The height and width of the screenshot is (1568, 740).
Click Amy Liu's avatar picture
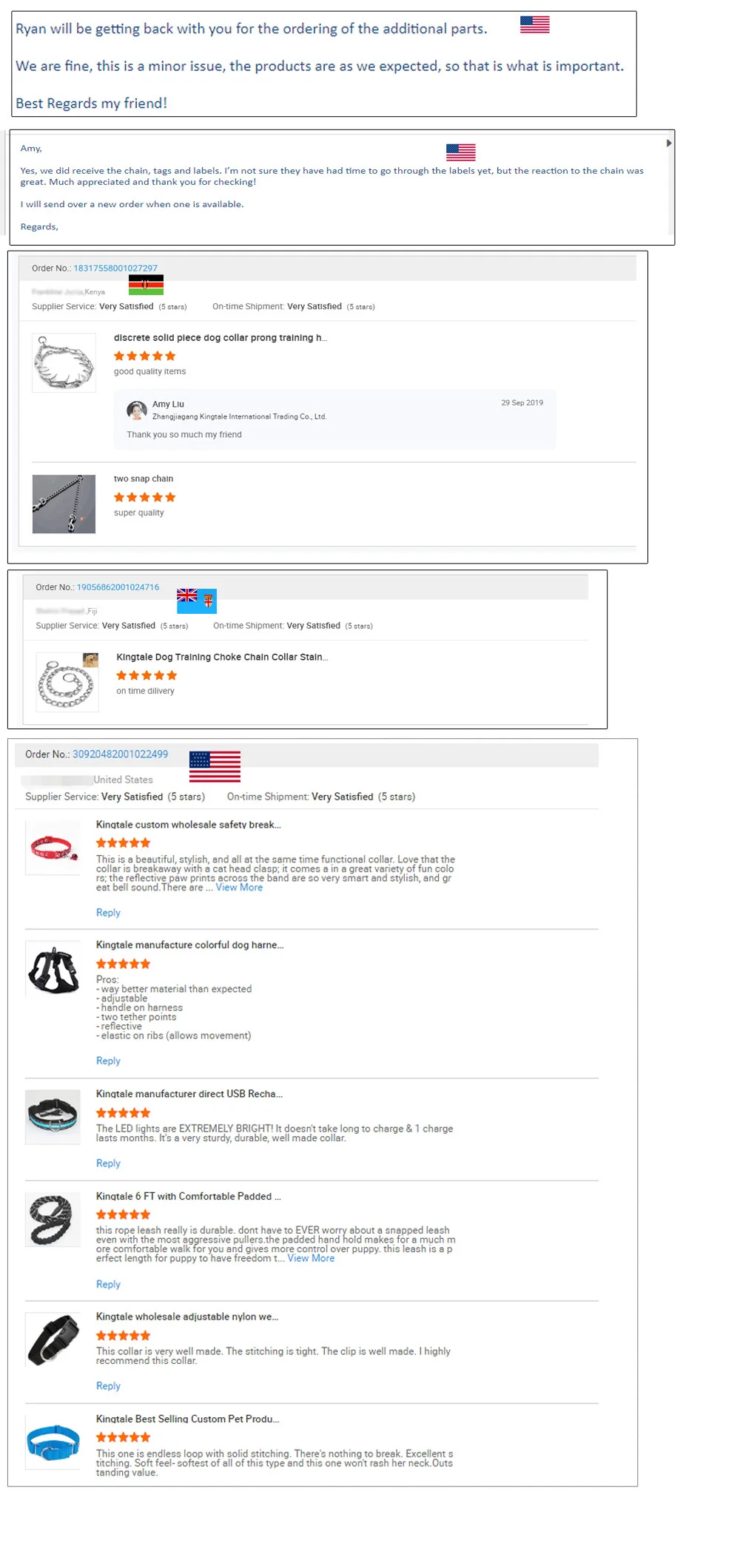[137, 410]
